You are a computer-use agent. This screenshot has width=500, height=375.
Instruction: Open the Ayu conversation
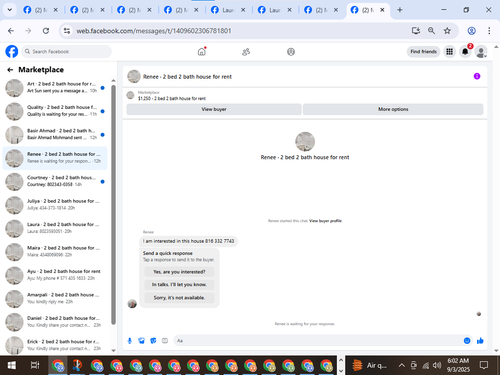55,275
